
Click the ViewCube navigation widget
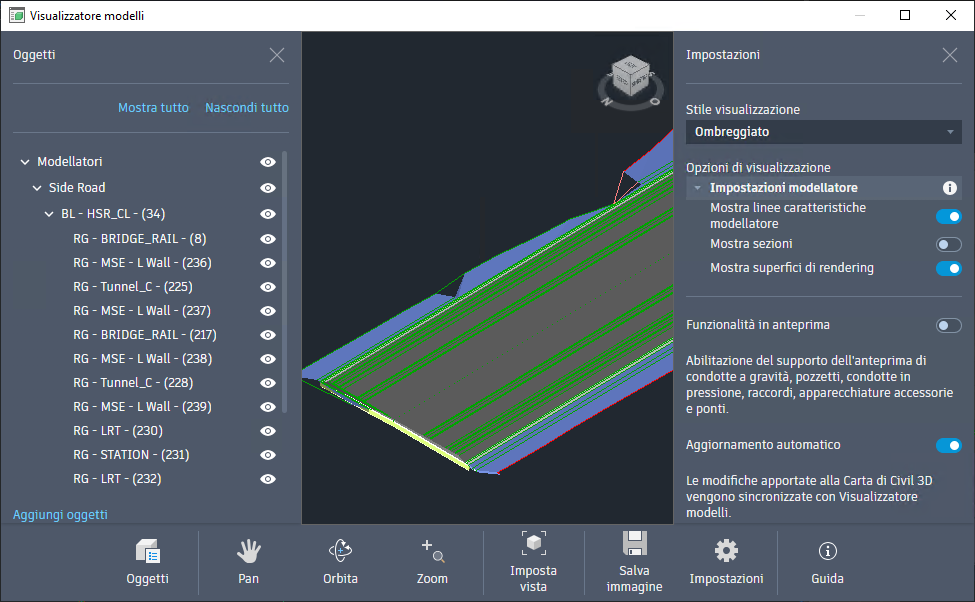pyautogui.click(x=631, y=83)
